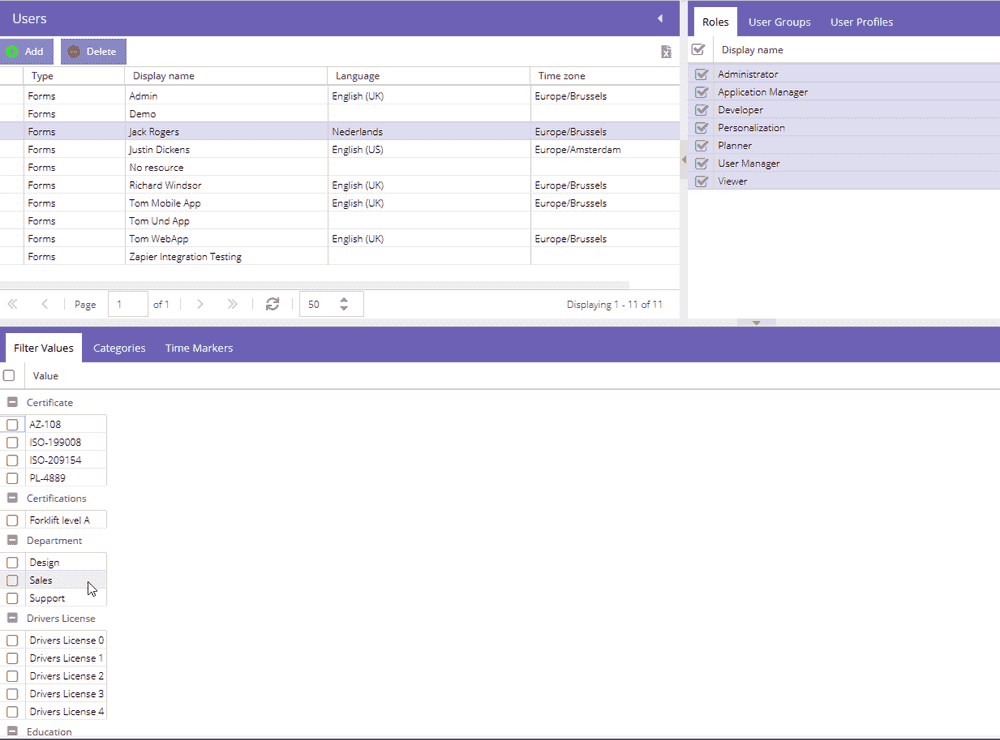The width and height of the screenshot is (1000, 740).
Task: Uncheck the Viewer role
Action: coord(702,181)
